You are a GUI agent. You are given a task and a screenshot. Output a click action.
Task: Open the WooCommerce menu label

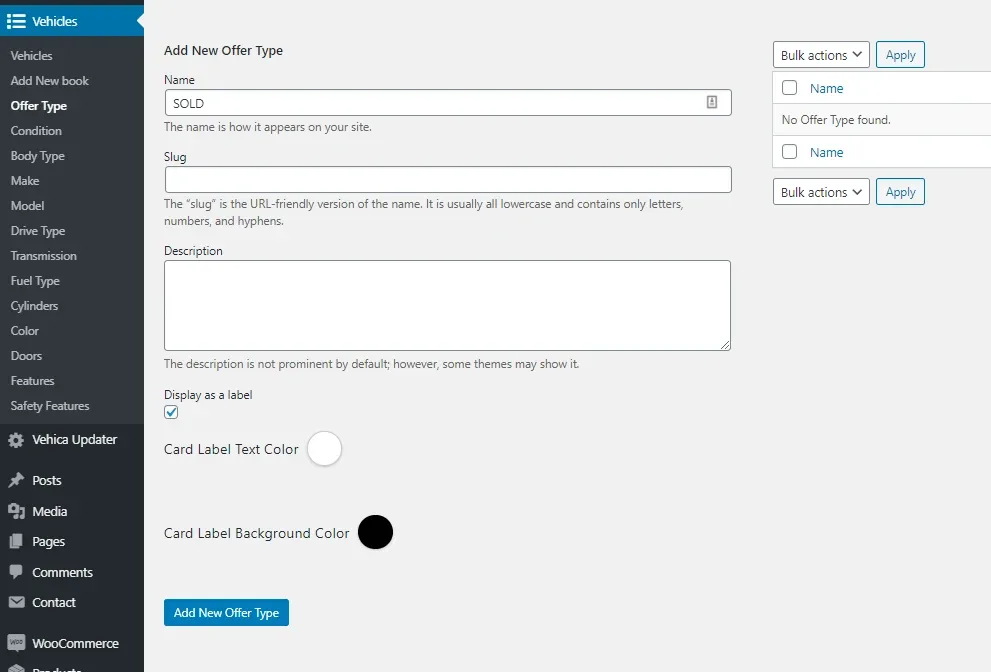[75, 644]
